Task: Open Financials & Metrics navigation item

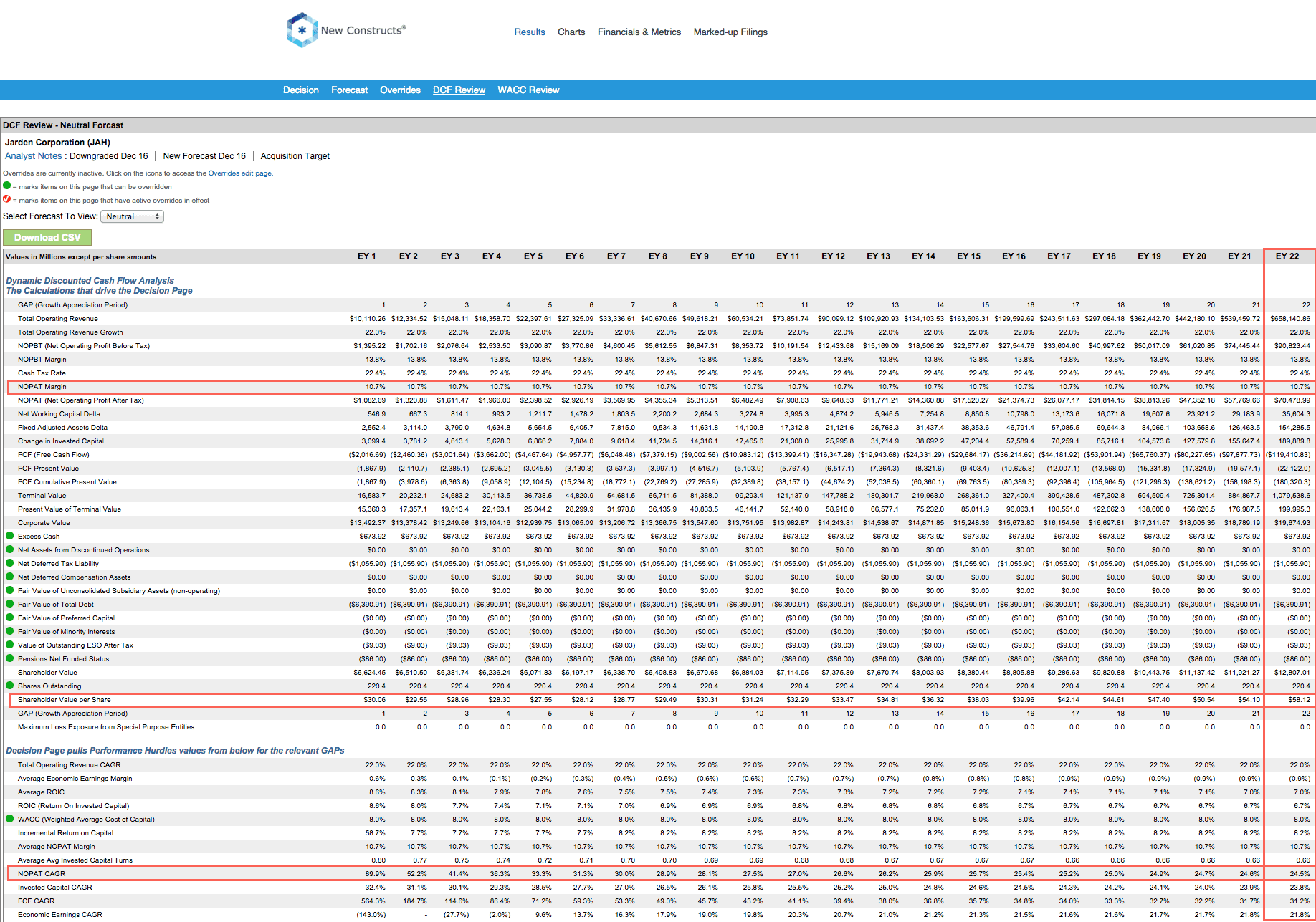Action: [639, 32]
